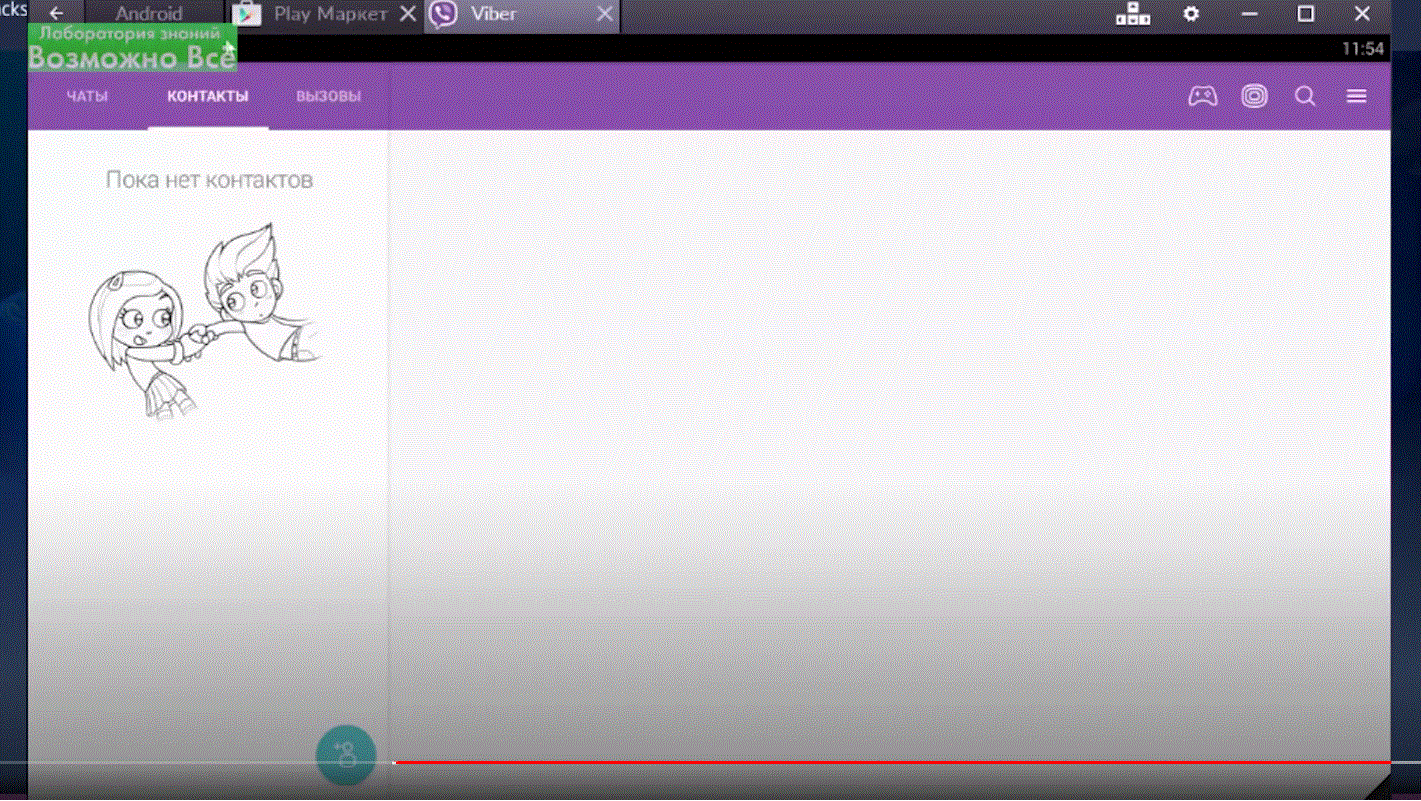Viewport: 1421px width, 801px height.
Task: Close the BlueStacks window
Action: 1362,14
